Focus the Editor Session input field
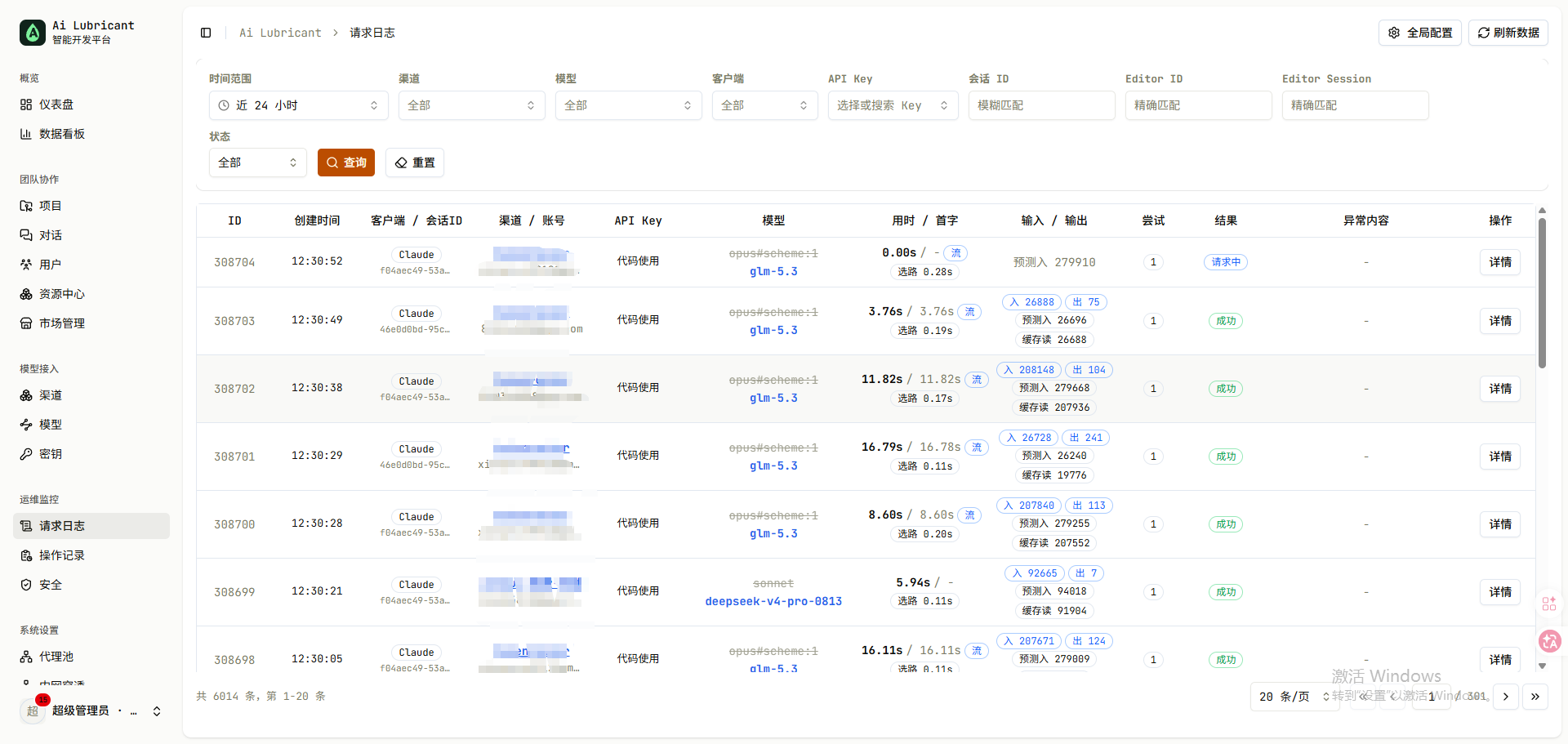Screen dimensions: 1568x744 (1356, 105)
